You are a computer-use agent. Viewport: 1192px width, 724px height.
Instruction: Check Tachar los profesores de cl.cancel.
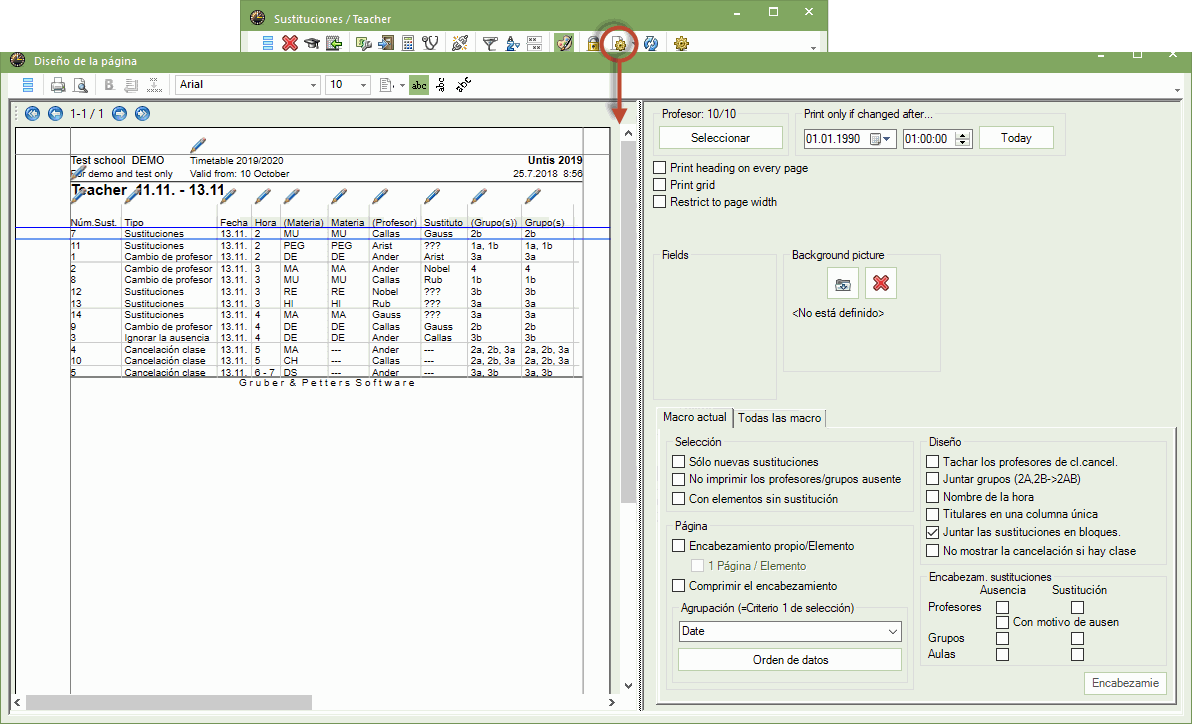pyautogui.click(x=933, y=462)
